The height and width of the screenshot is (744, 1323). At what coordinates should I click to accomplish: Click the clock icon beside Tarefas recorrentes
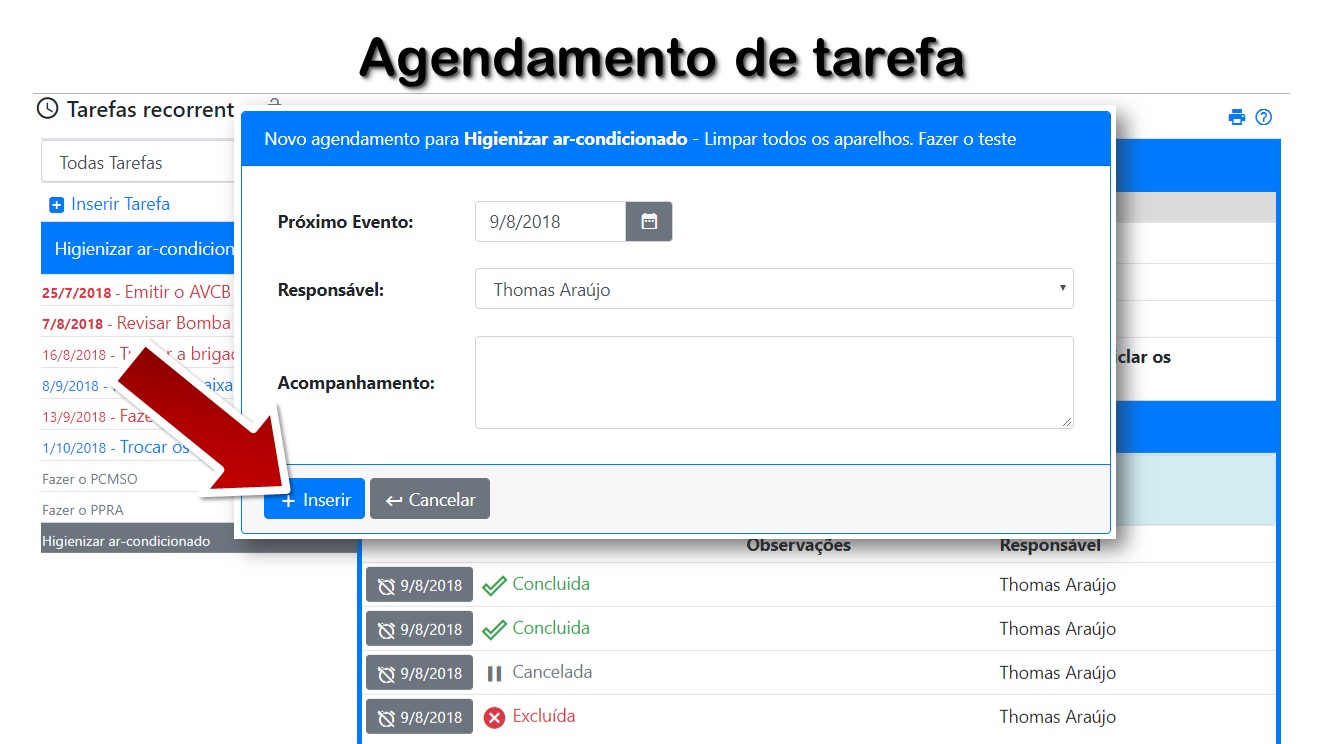(x=47, y=108)
